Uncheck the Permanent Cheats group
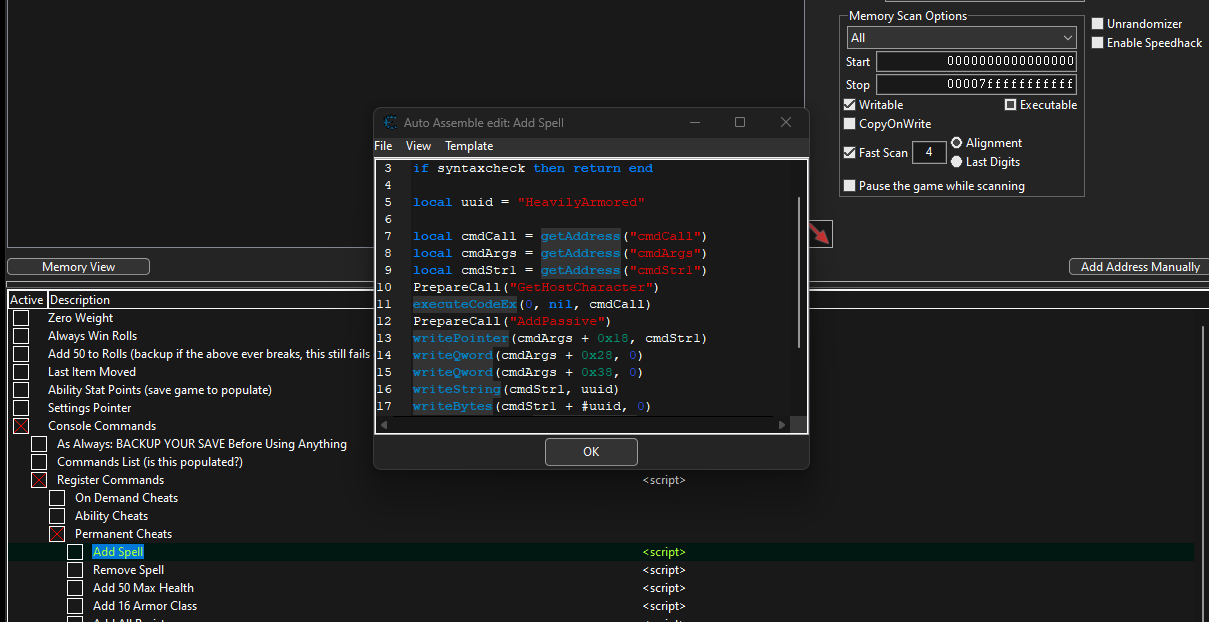 tap(57, 534)
